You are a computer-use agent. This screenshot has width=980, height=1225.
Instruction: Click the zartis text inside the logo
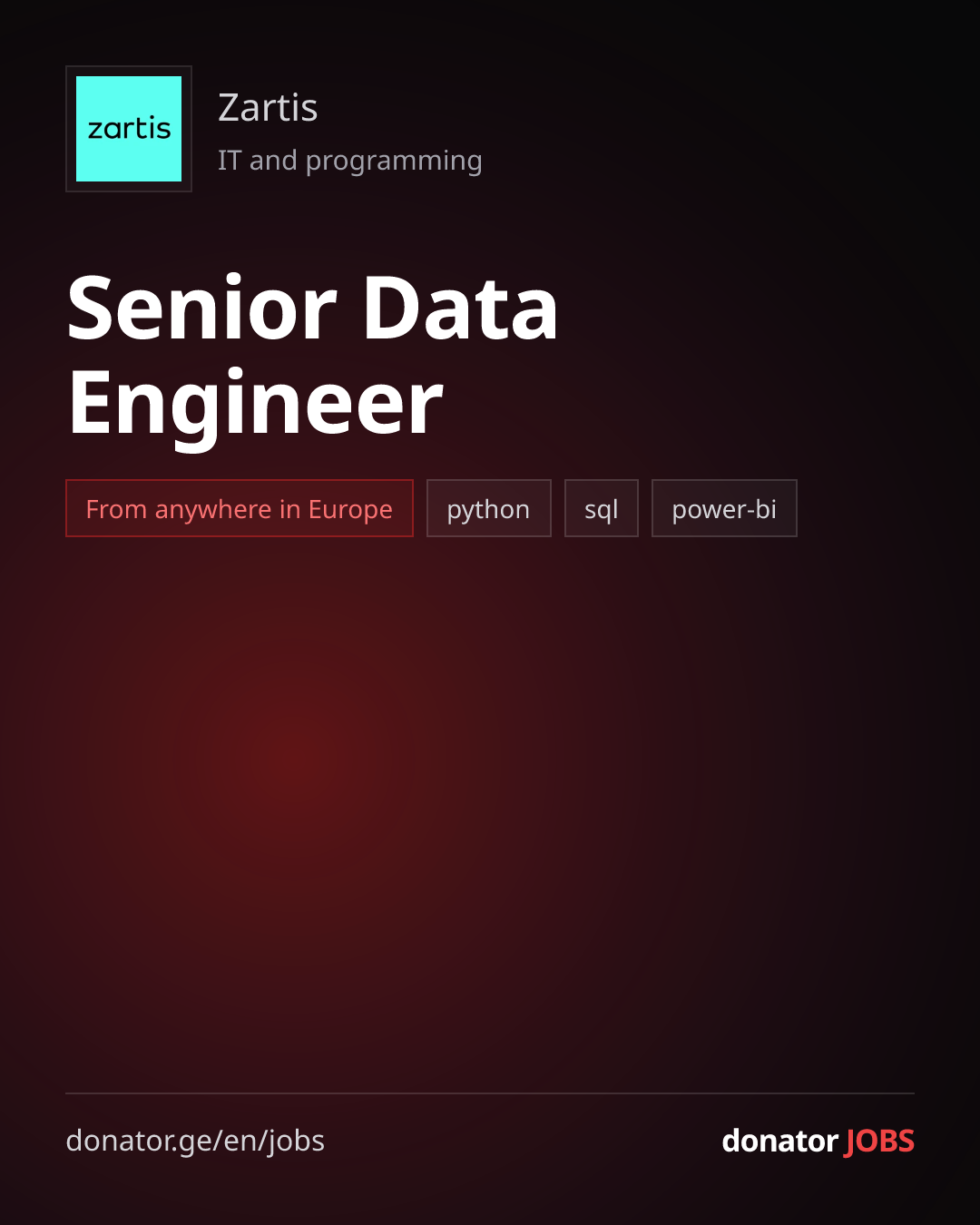[129, 129]
